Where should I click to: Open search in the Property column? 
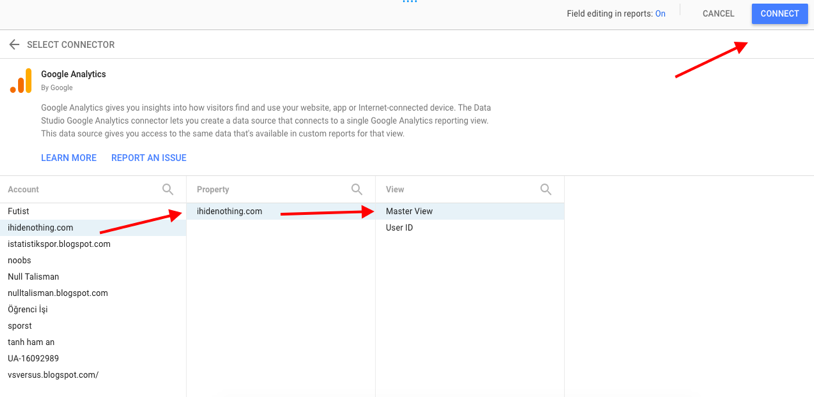click(357, 189)
